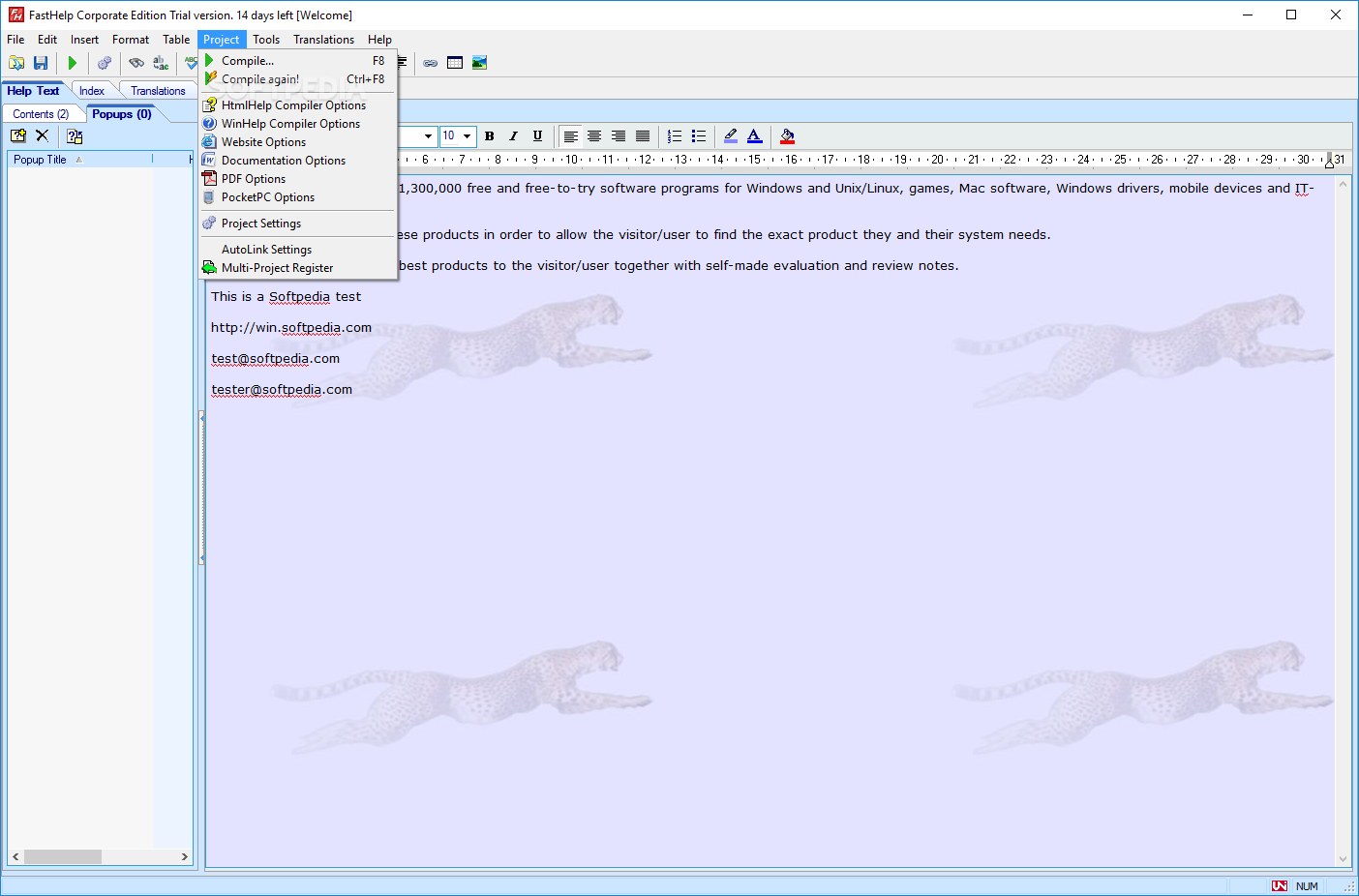The image size is (1359, 896).
Task: Delete popup with the X icon
Action: click(x=42, y=136)
